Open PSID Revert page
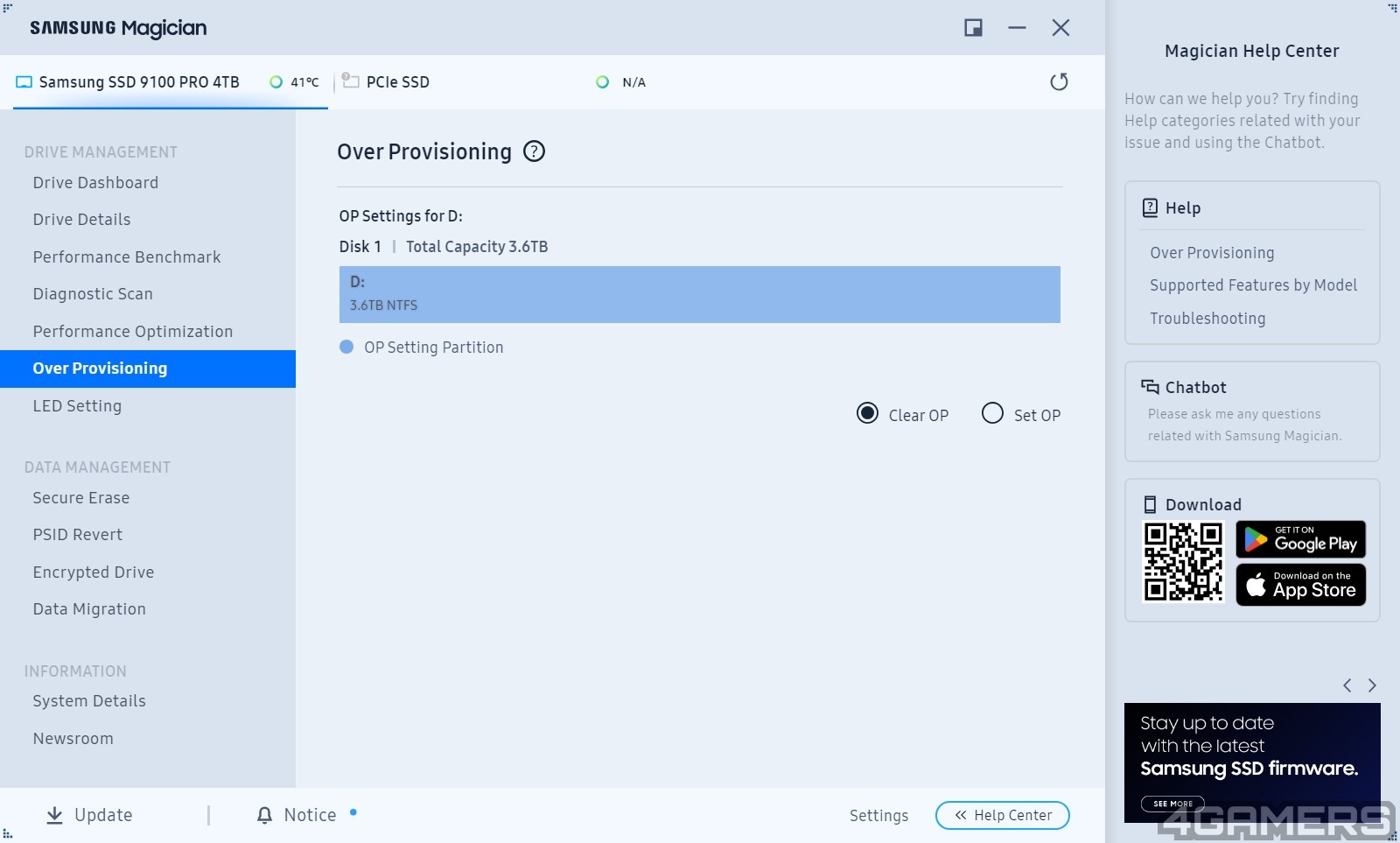The height and width of the screenshot is (843, 1400). 78,535
